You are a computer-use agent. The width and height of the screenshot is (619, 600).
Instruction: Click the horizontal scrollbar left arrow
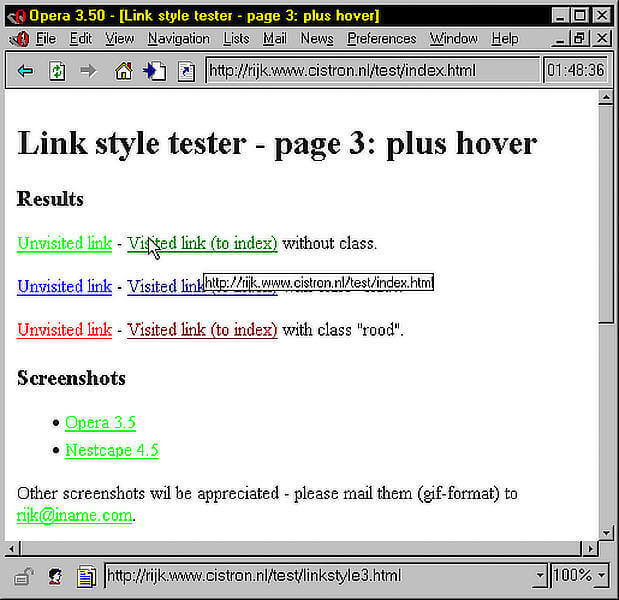click(12, 549)
